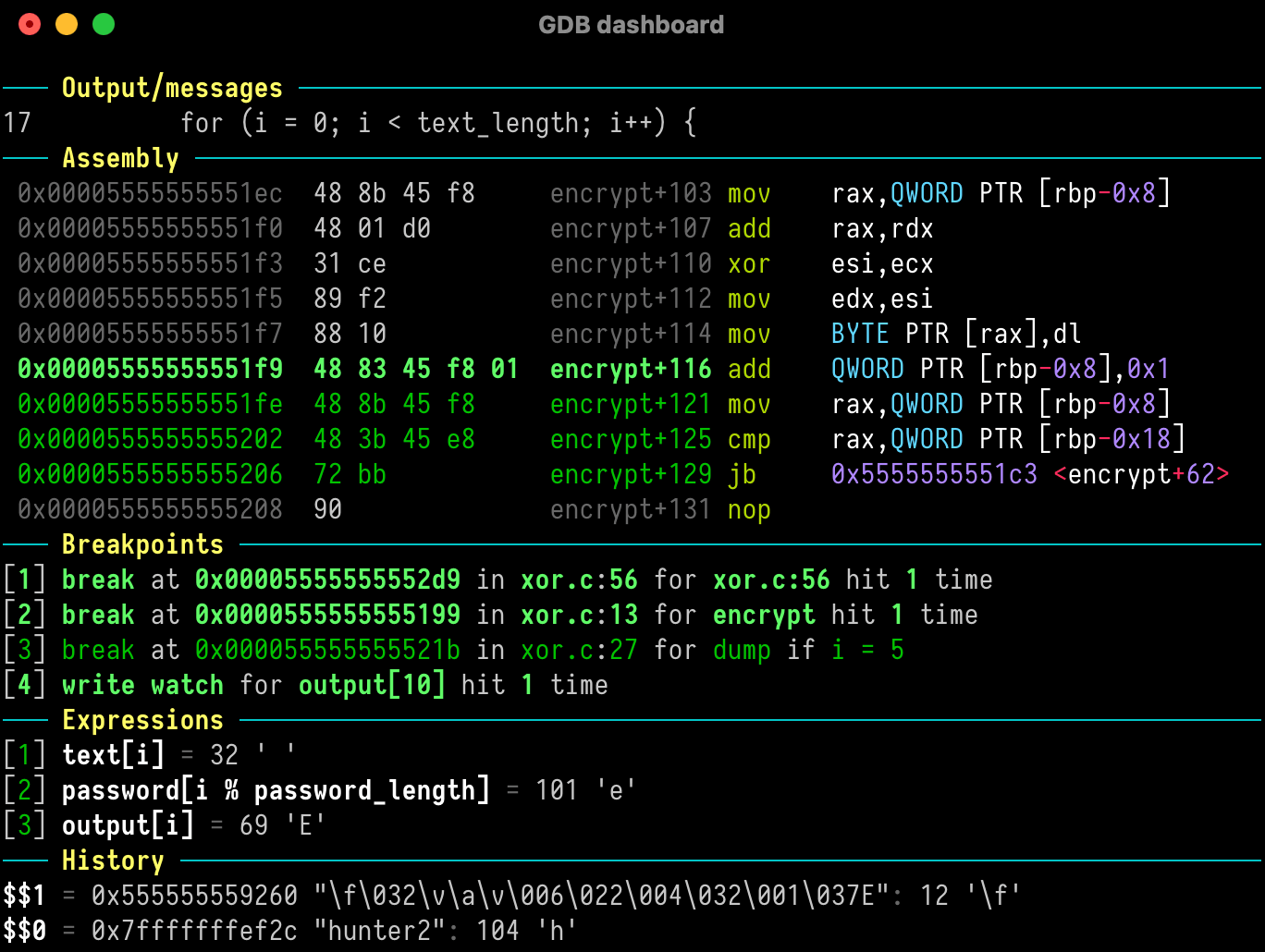1265x952 pixels.
Task: Click the yellow minimize window button
Action: pos(67,24)
